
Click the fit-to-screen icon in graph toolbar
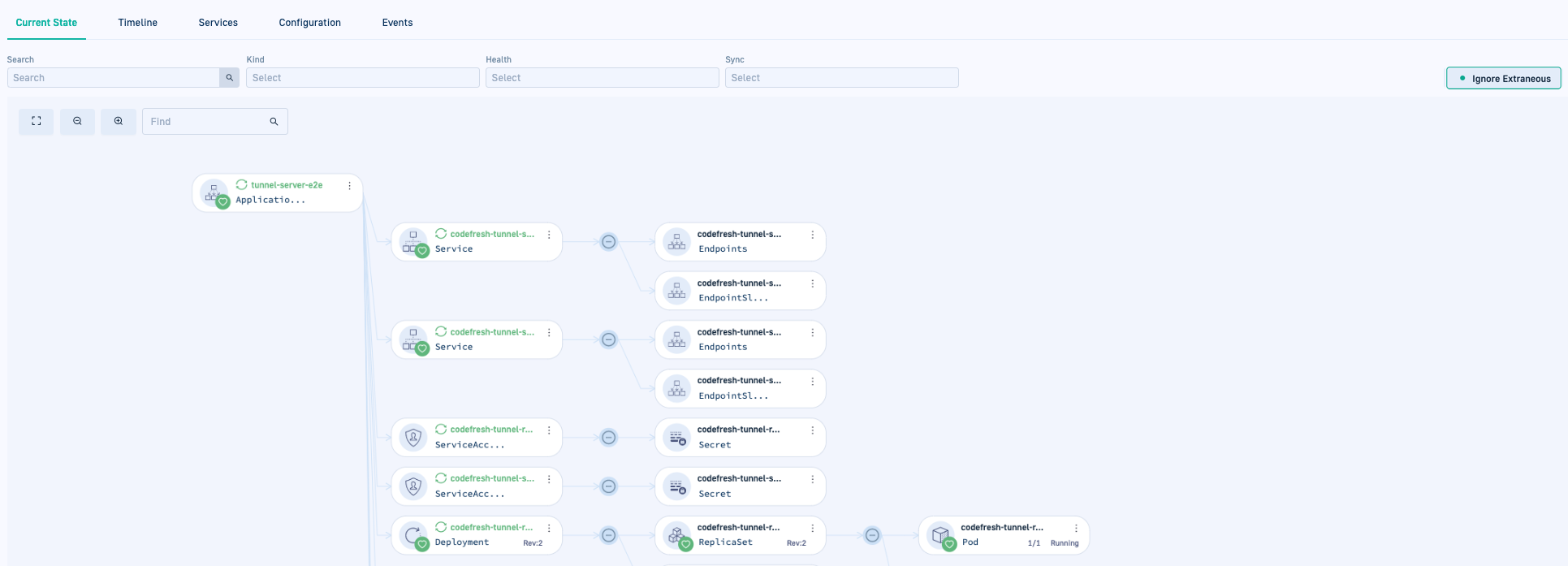point(36,121)
